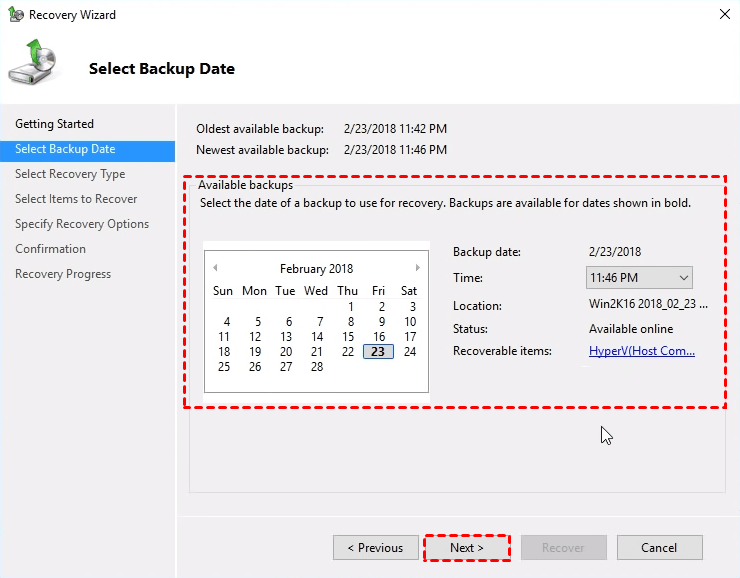The width and height of the screenshot is (740, 578).
Task: Select February 19 in the calendar
Action: click(255, 352)
